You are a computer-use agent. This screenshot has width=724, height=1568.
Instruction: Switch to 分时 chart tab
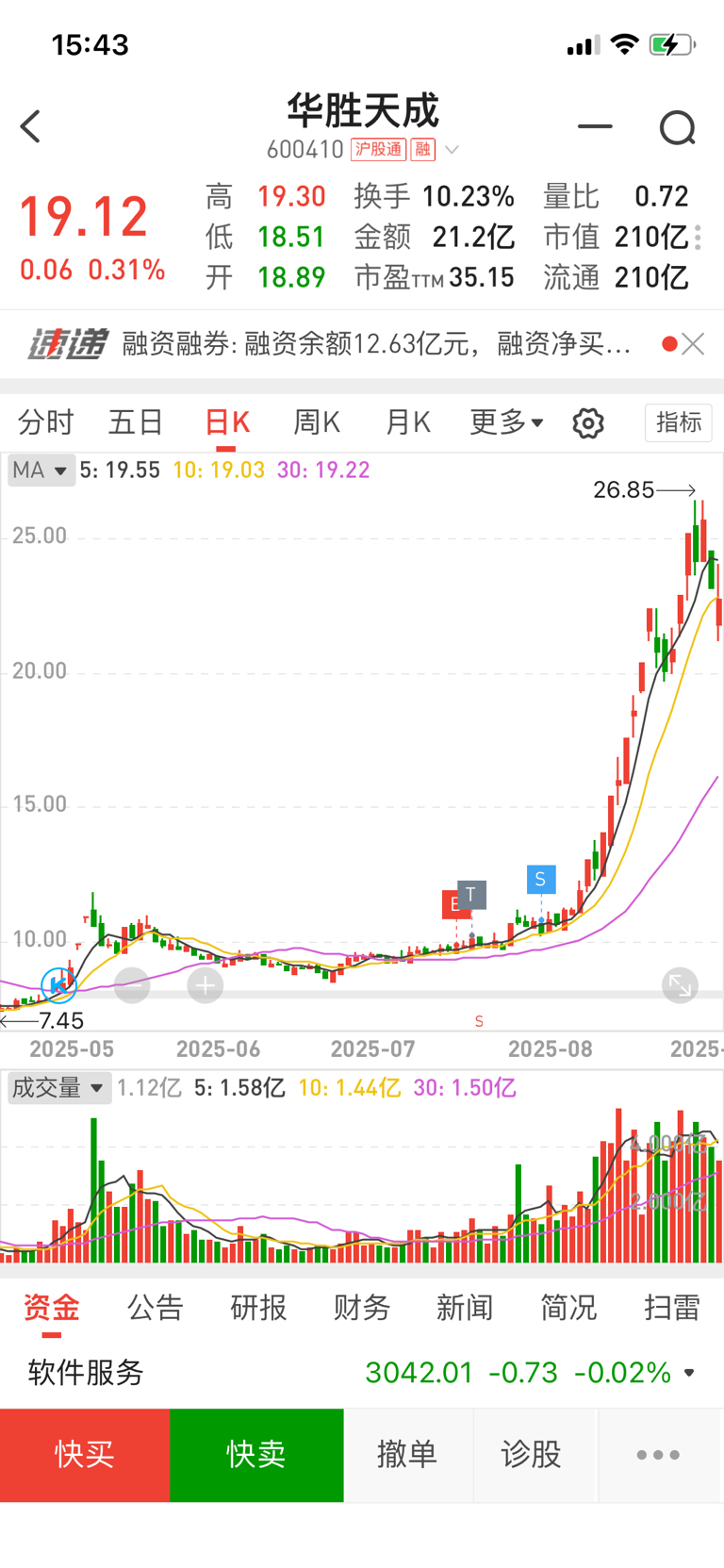click(45, 422)
